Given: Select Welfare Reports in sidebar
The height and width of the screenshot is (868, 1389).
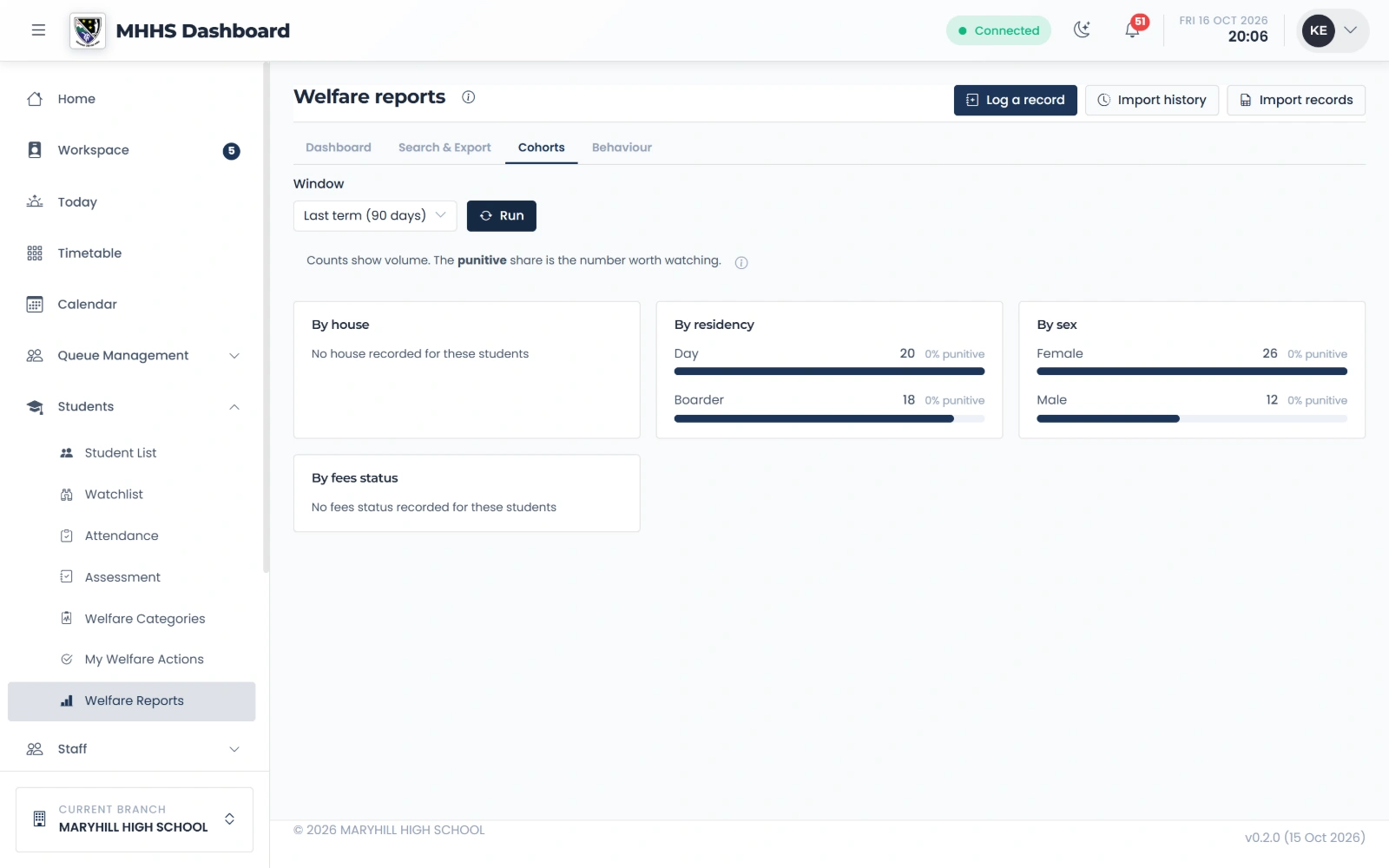Looking at the screenshot, I should tap(132, 701).
